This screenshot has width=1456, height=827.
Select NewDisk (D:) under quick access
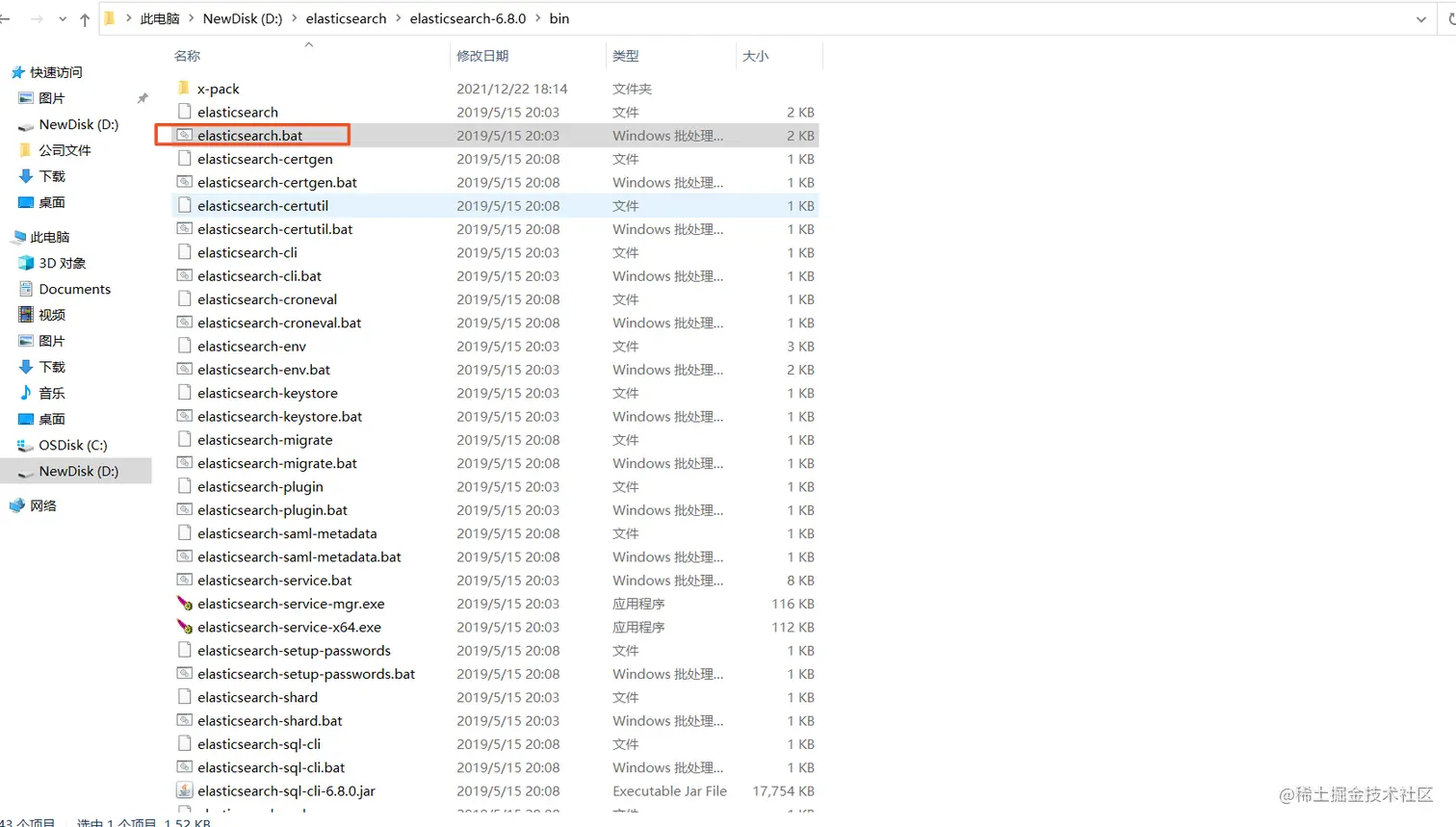click(x=78, y=124)
